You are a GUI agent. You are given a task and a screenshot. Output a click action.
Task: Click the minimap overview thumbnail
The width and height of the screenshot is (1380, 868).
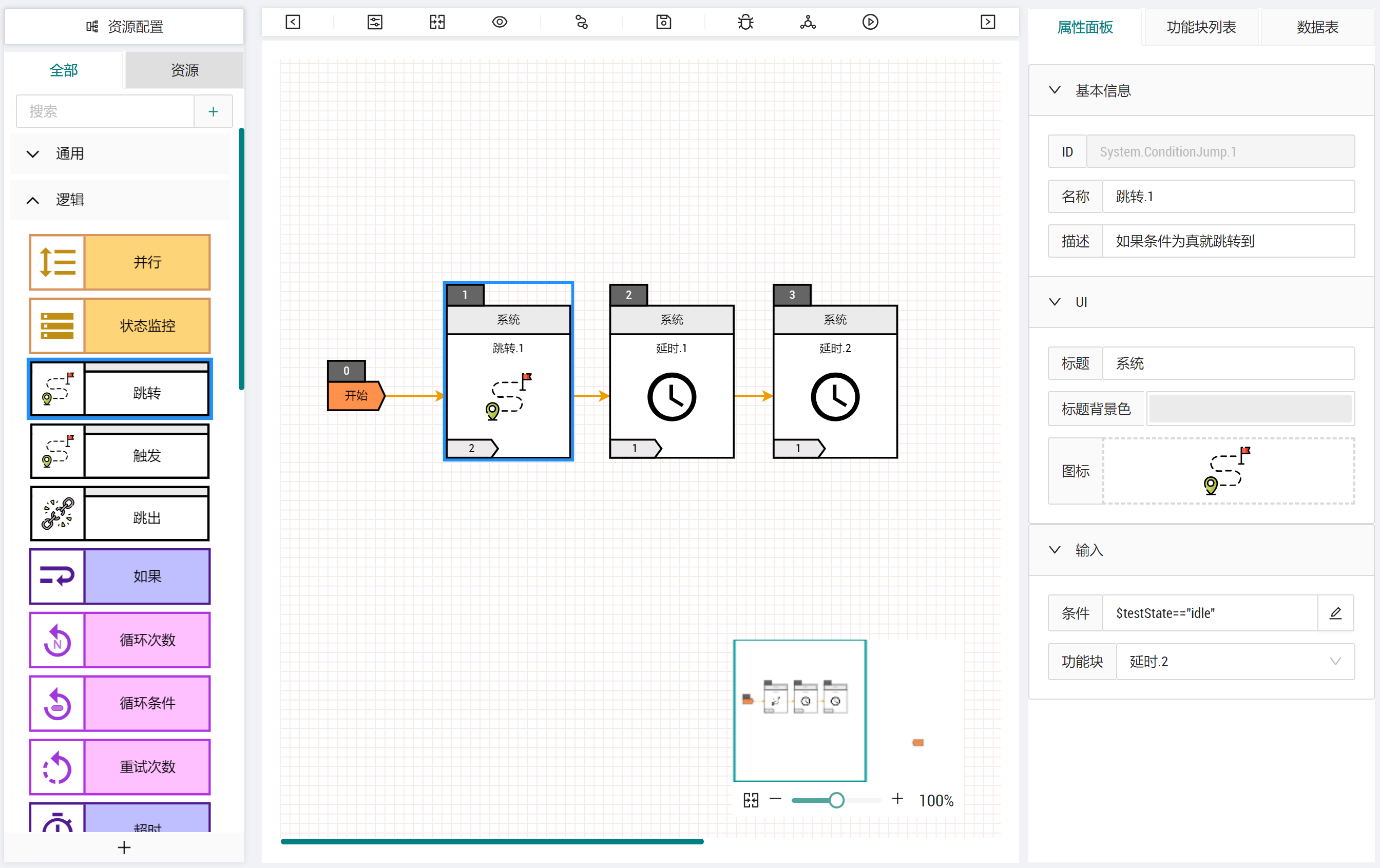[799, 710]
